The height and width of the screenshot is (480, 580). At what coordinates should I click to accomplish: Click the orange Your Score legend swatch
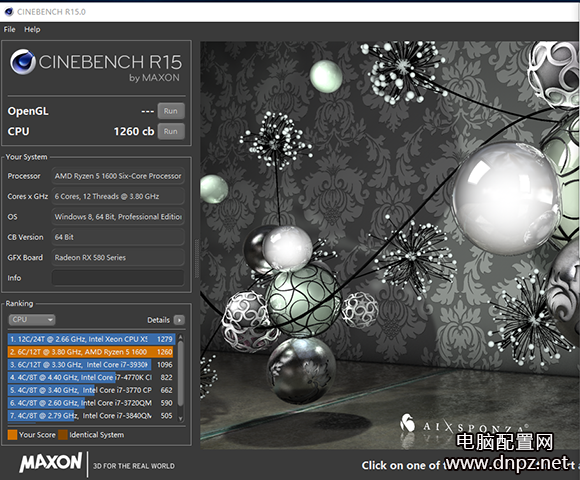pos(12,435)
